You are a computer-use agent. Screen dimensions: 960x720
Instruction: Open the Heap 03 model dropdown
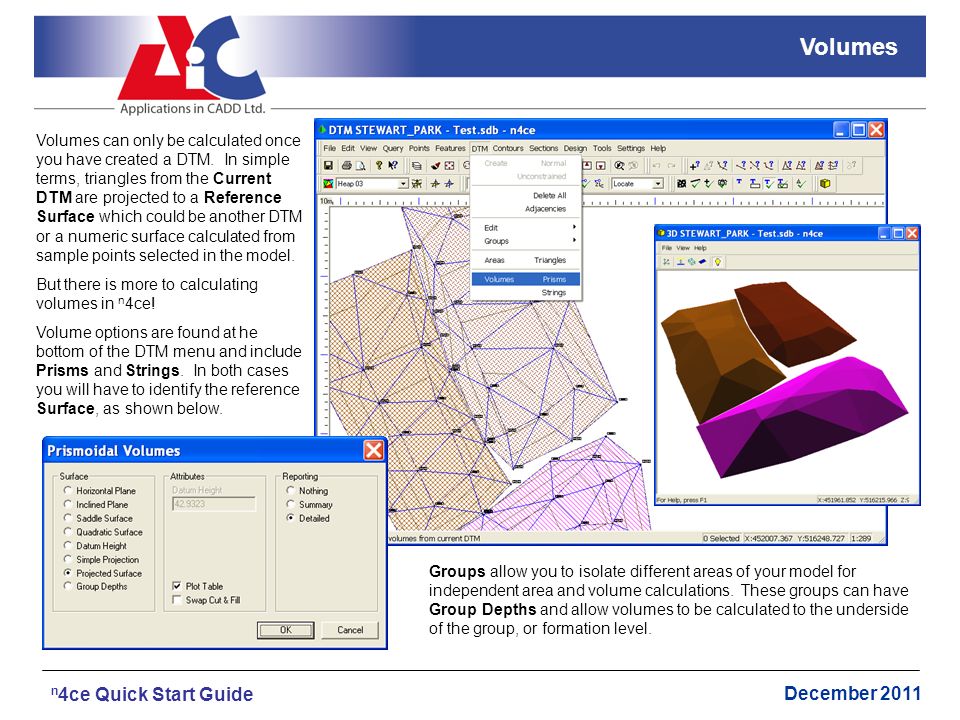[x=403, y=184]
